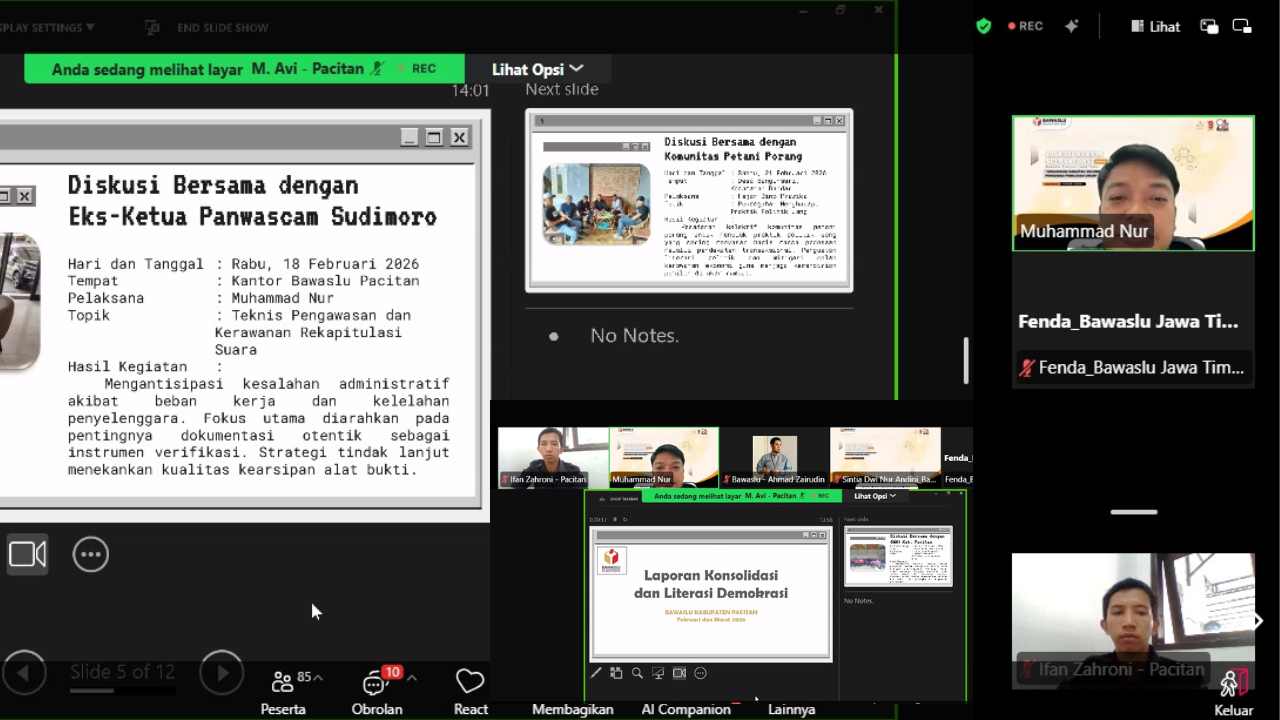This screenshot has width=1280, height=720.
Task: Click the AI Companion sparkle icon
Action: tap(1071, 27)
